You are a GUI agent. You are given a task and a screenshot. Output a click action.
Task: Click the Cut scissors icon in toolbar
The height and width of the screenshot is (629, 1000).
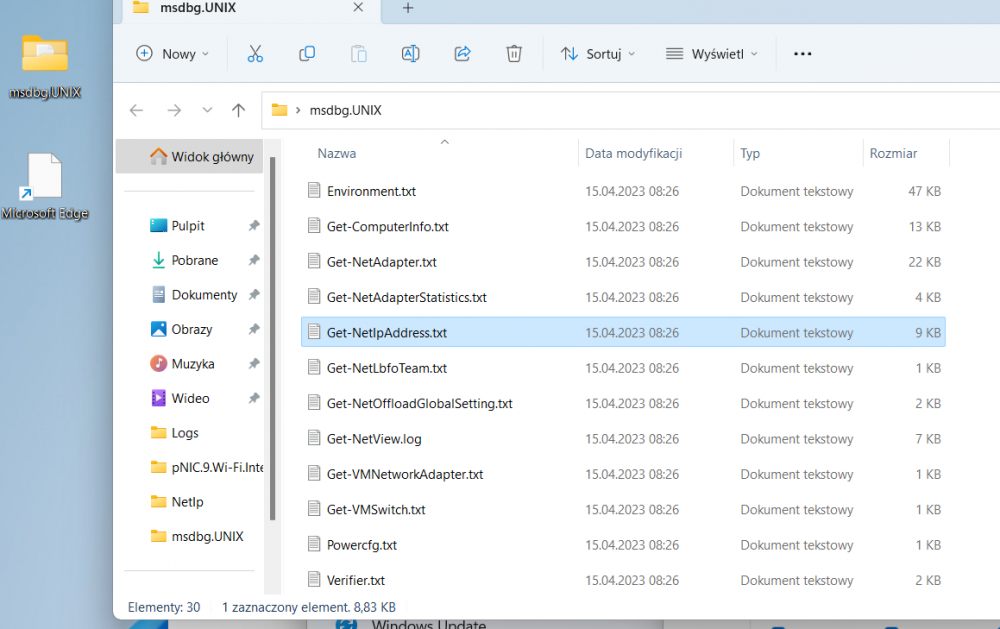click(x=255, y=54)
